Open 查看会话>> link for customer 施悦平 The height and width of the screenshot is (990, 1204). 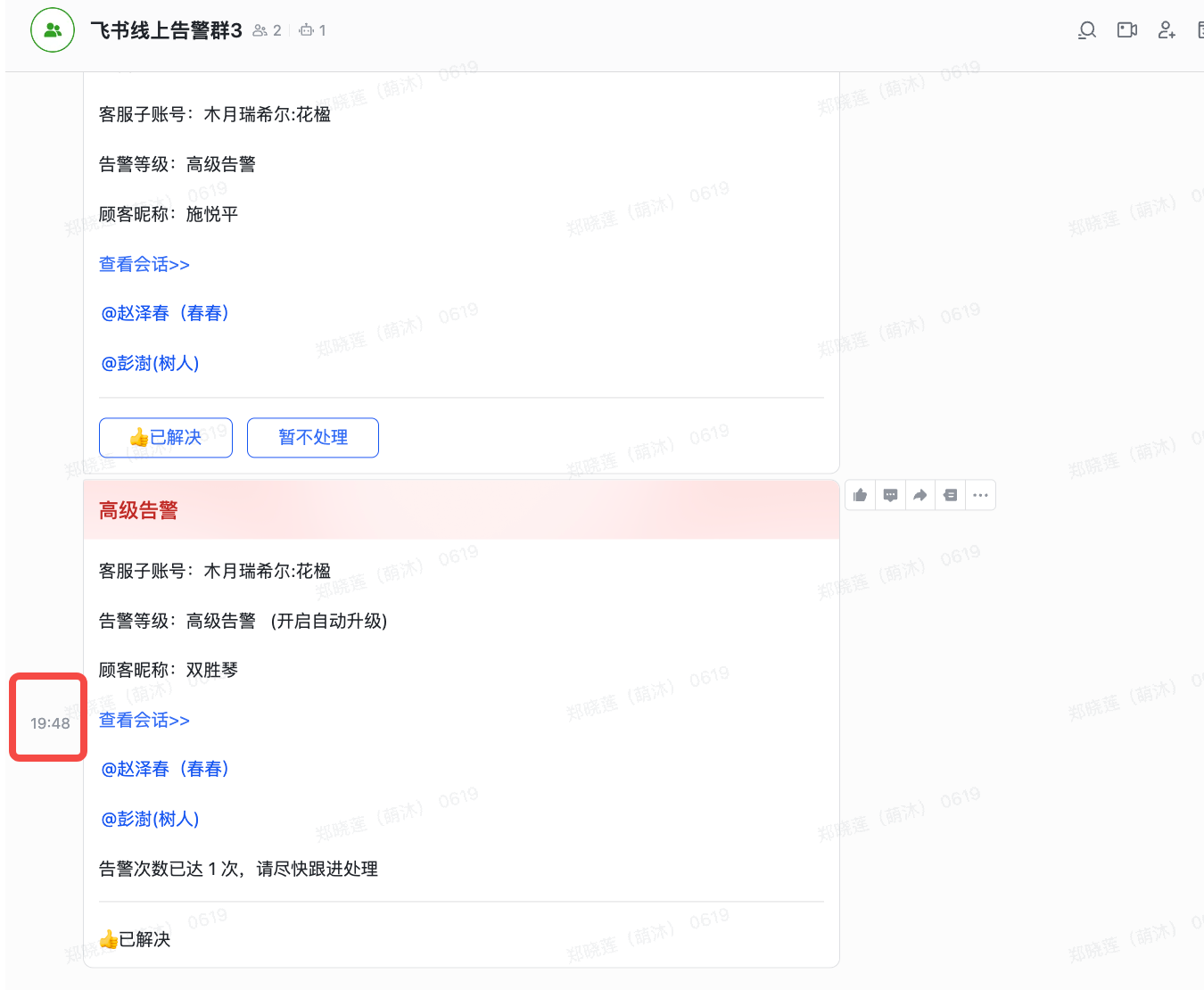click(144, 264)
